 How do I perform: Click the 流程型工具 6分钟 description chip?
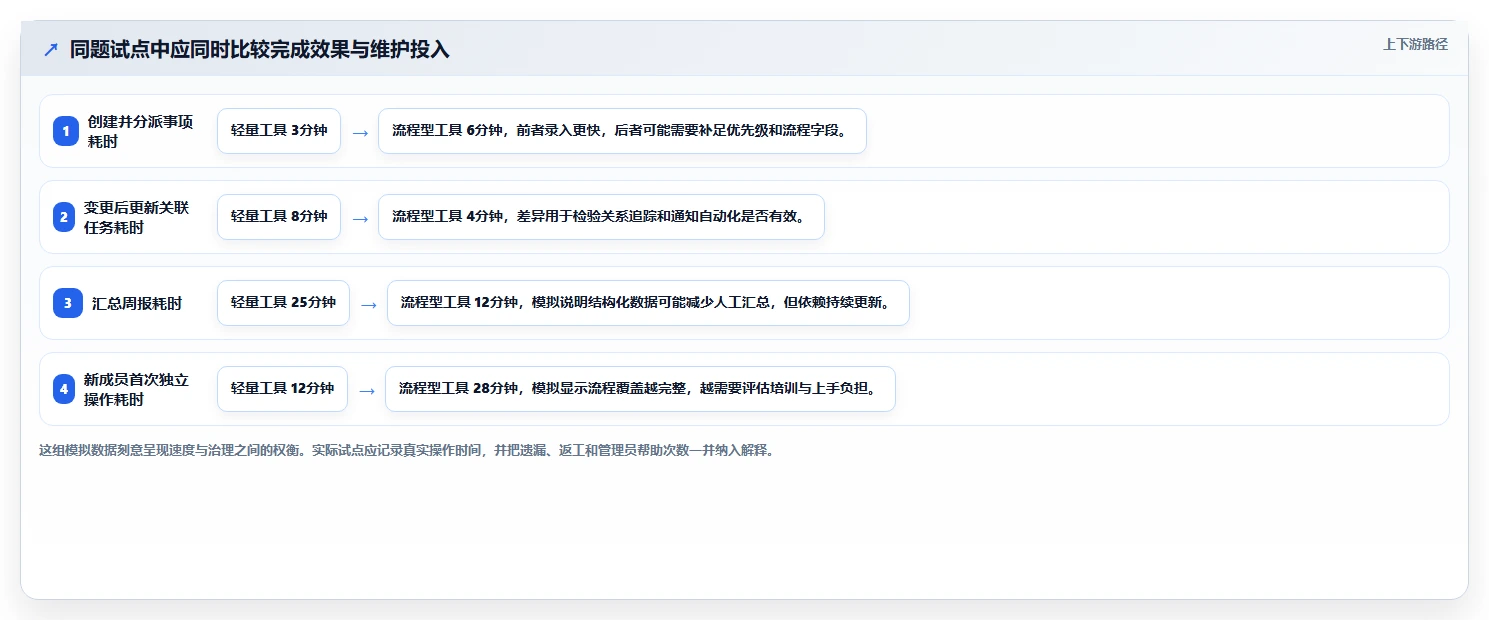coord(622,131)
